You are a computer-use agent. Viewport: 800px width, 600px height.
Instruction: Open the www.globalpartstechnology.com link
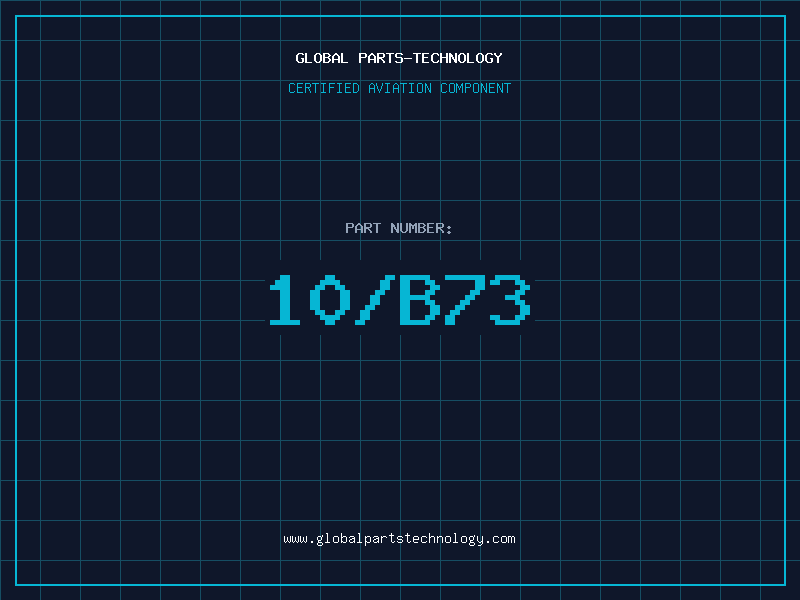click(x=399, y=539)
